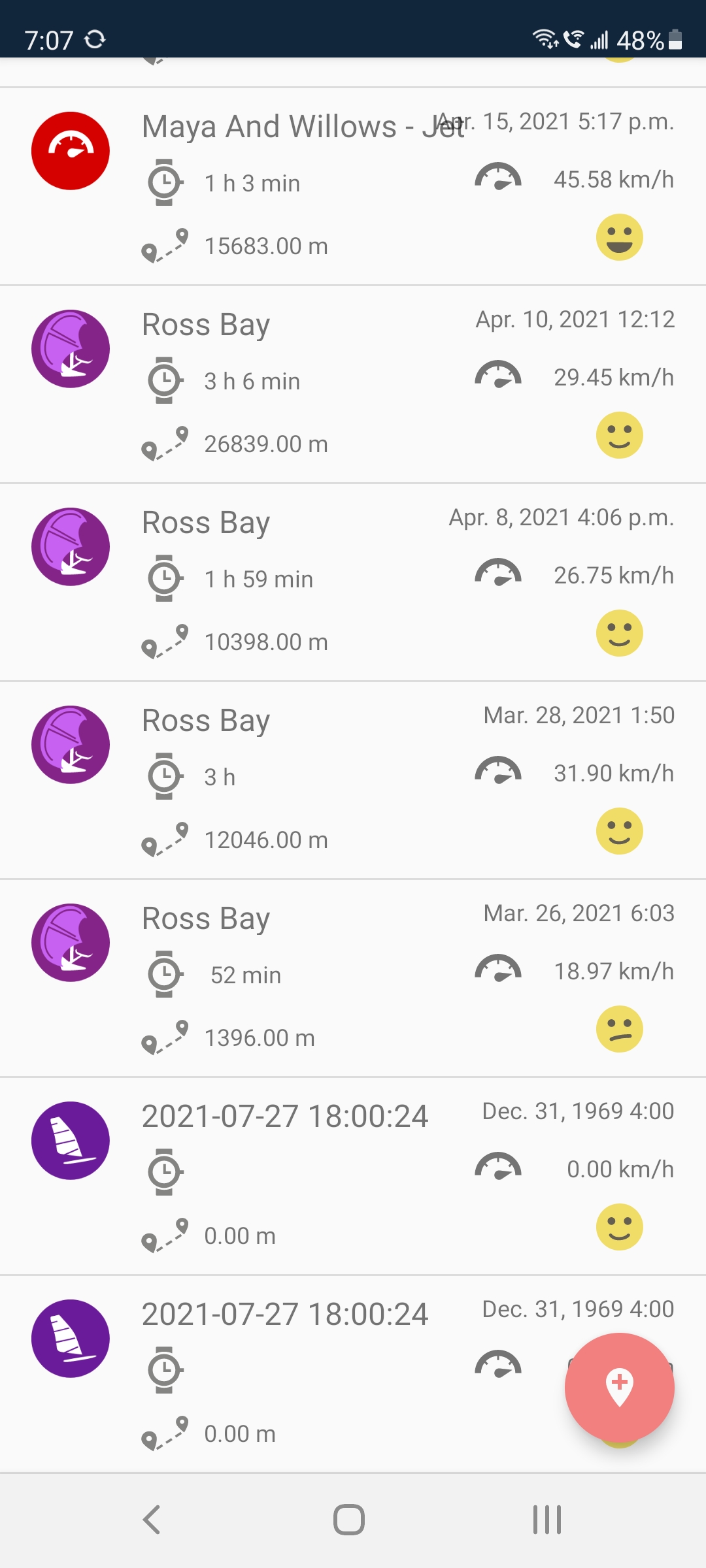Open the Android recent apps button
706x1568 pixels.
point(547,1520)
